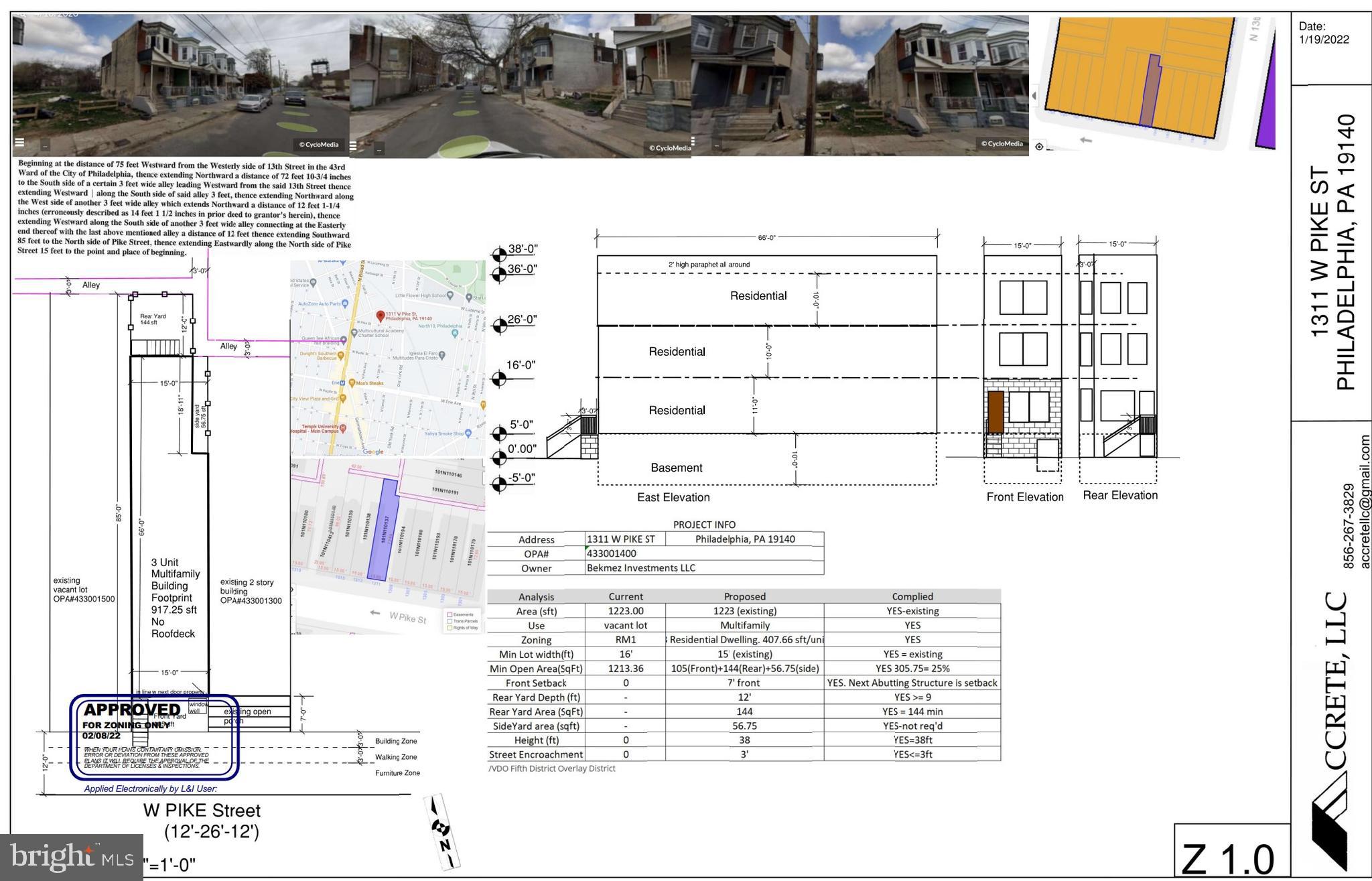The width and height of the screenshot is (1372, 881).
Task: Open ellipsis options in first street view
Action: 45,145
